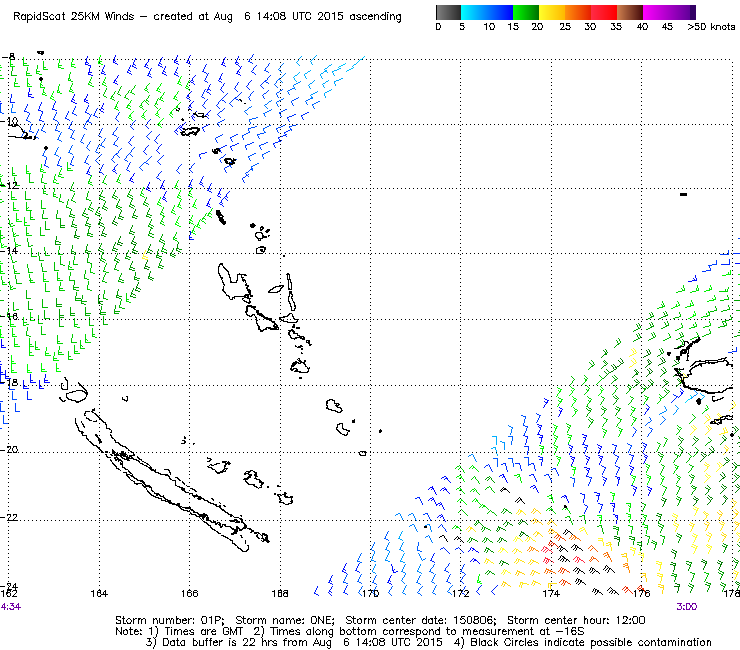Click the yellow 20-25 knots legend swatch
Image resolution: width=740 pixels, height=650 pixels.
pyautogui.click(x=552, y=12)
